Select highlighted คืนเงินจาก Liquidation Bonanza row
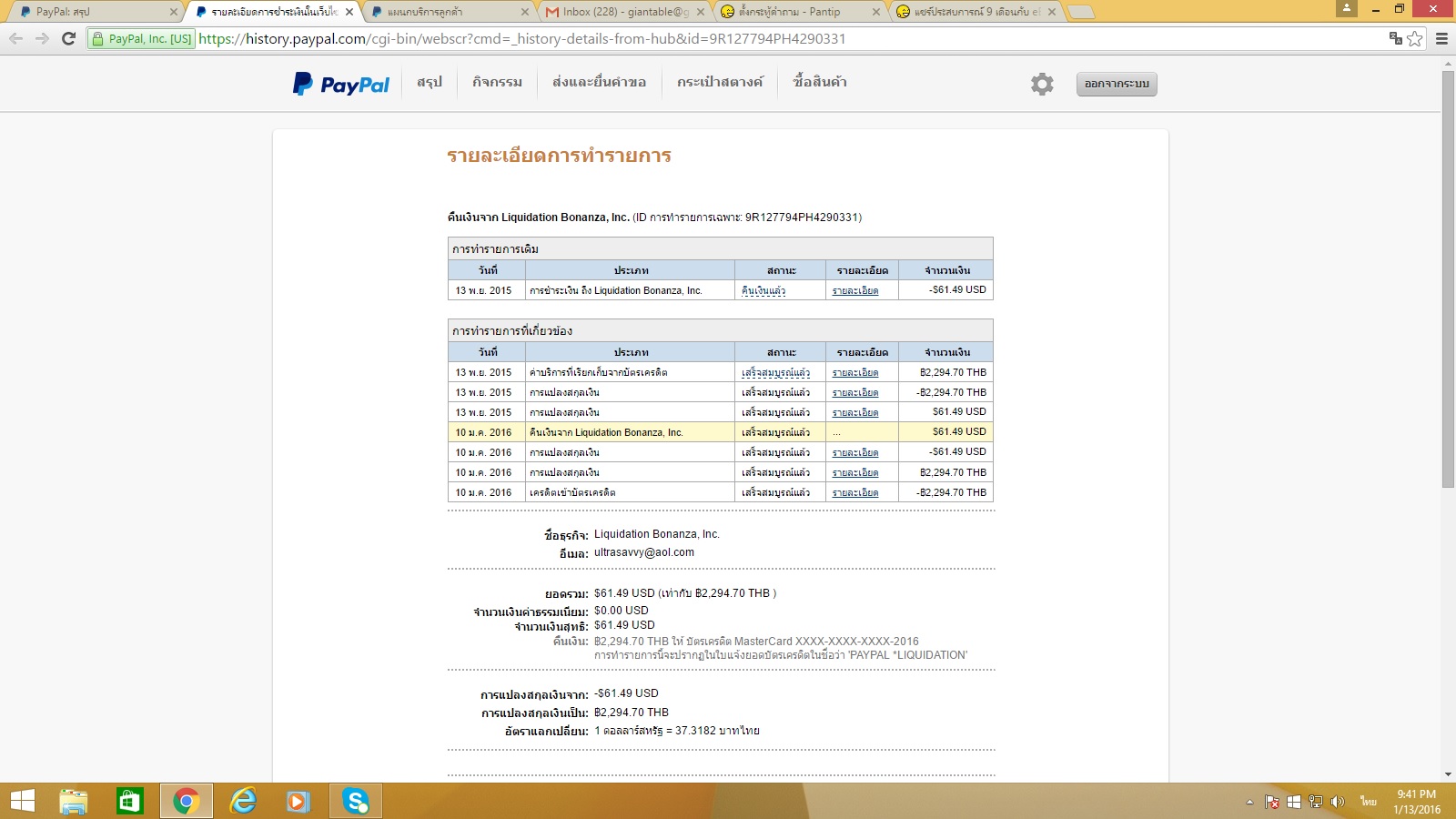Screen dimensions: 1456x819 pyautogui.click(x=720, y=432)
